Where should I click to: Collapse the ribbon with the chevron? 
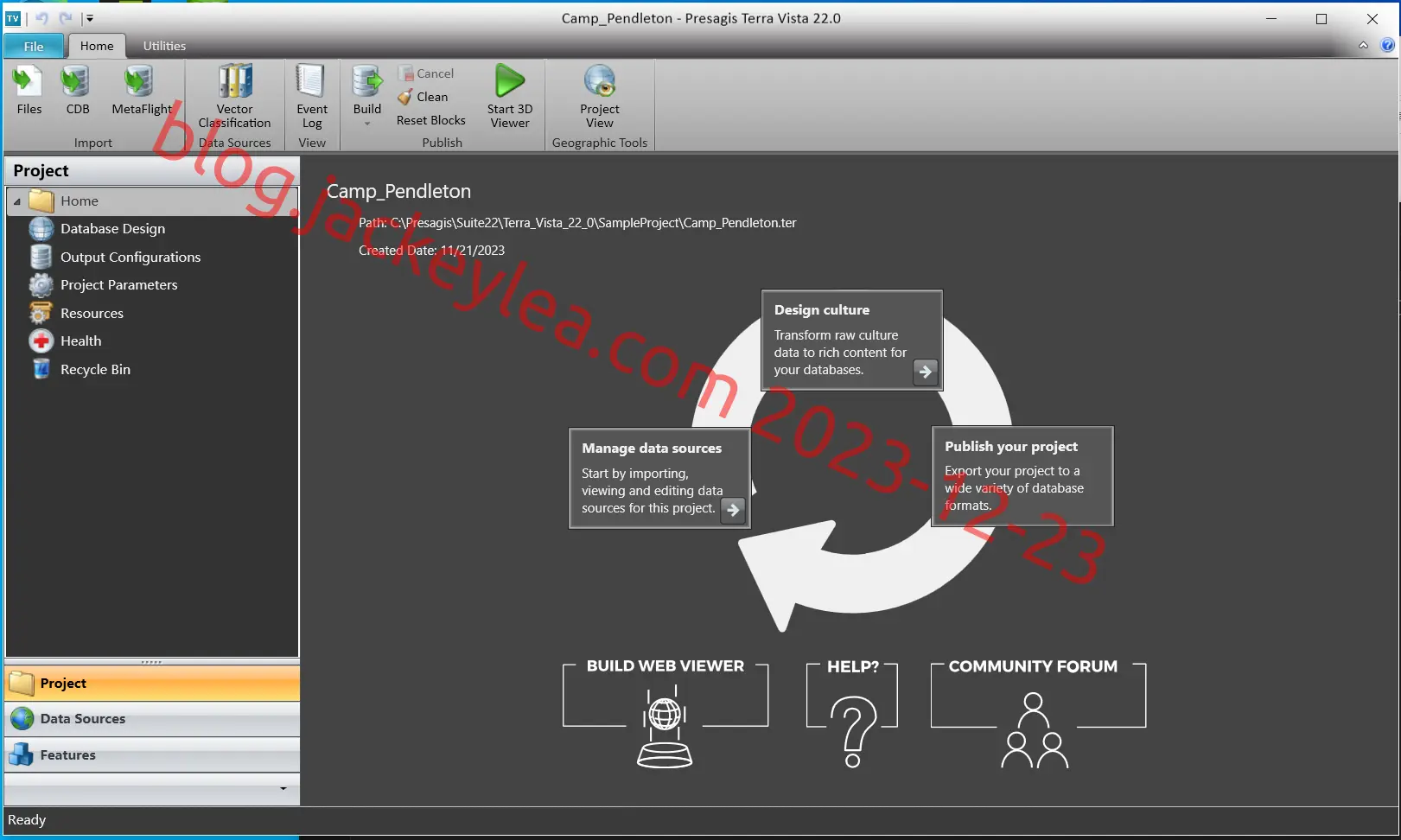point(1363,46)
